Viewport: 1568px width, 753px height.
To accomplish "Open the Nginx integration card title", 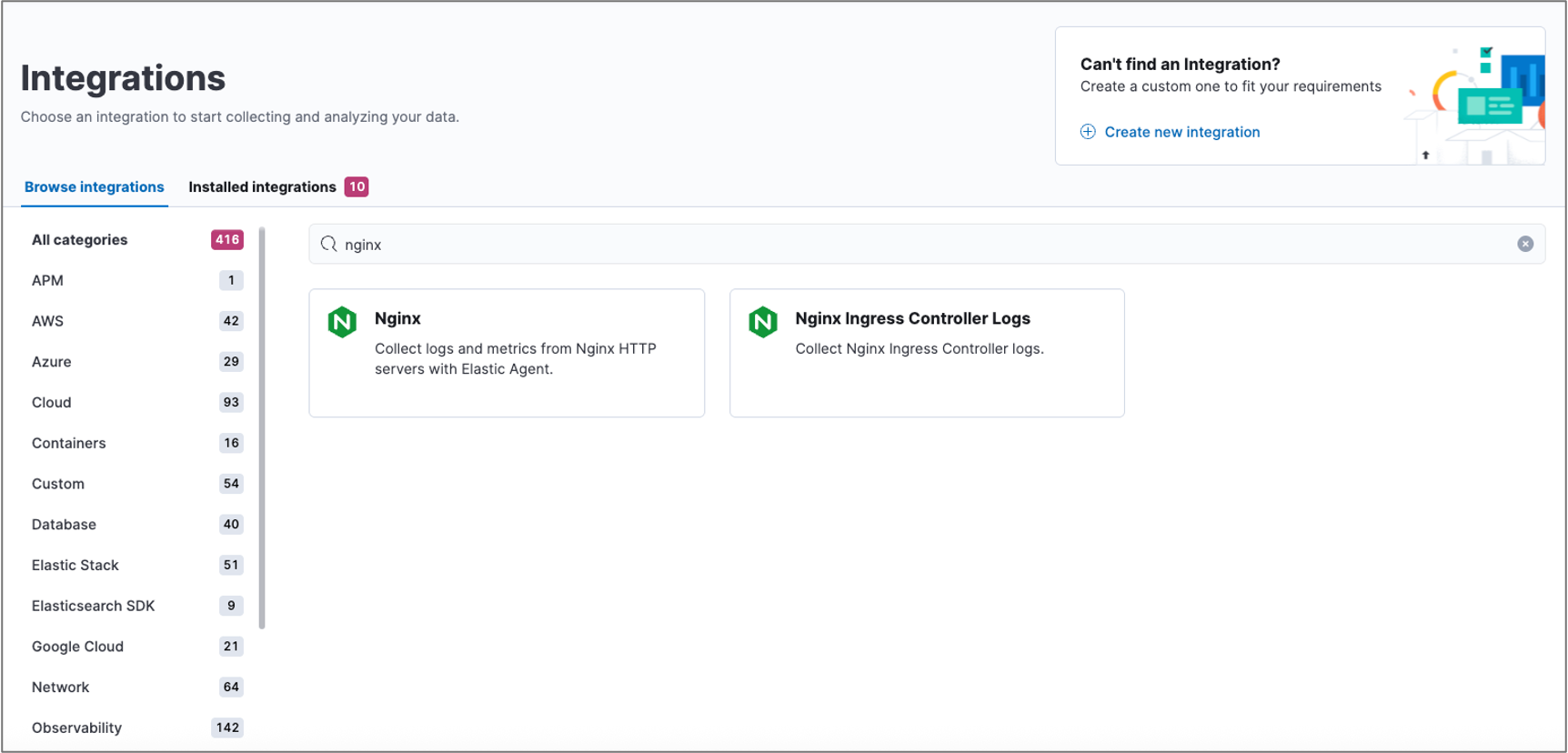I will 397,318.
